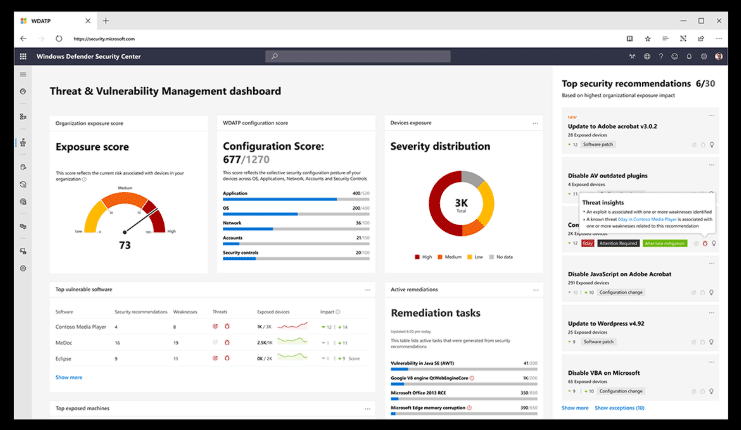
Task: Click the browser address bar URL
Action: (104, 39)
